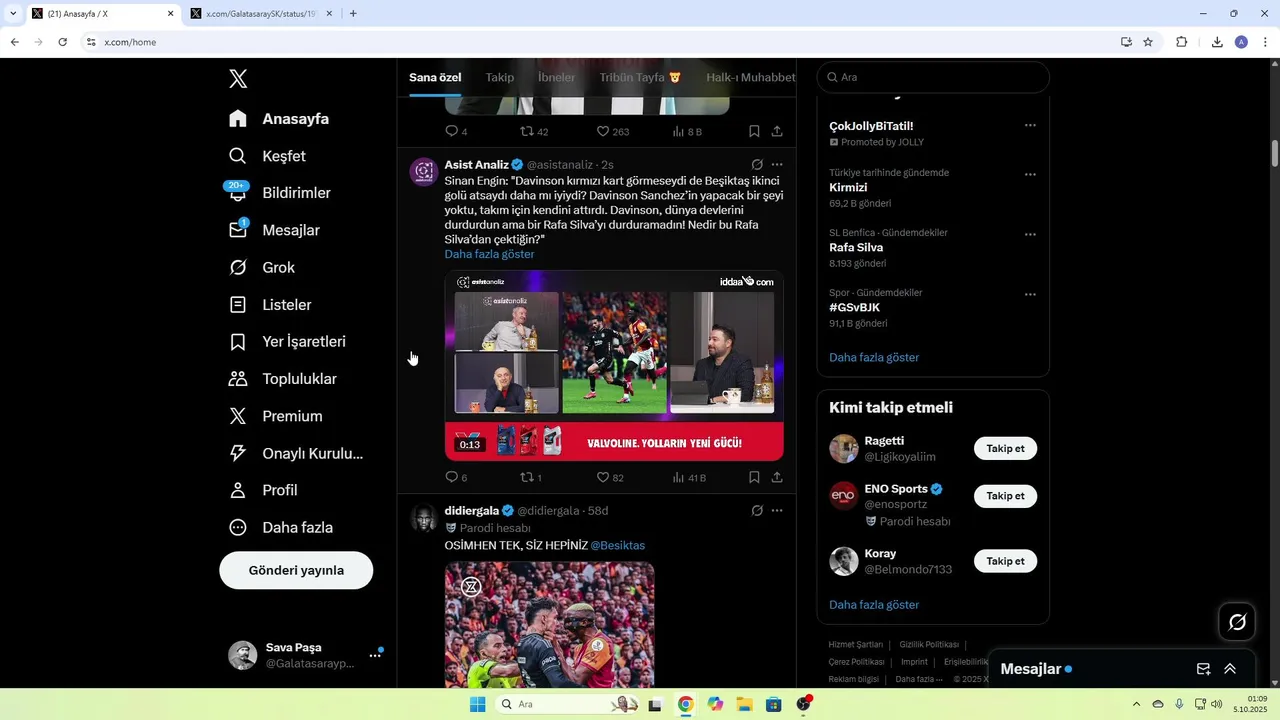Bookmark this page star icon

(x=1148, y=42)
